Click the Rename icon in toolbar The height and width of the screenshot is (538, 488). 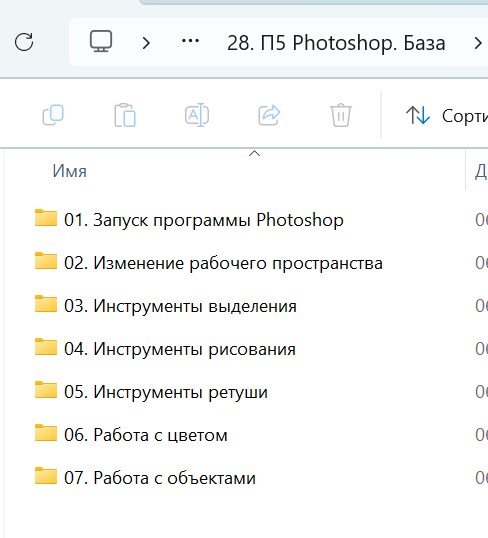[197, 115]
